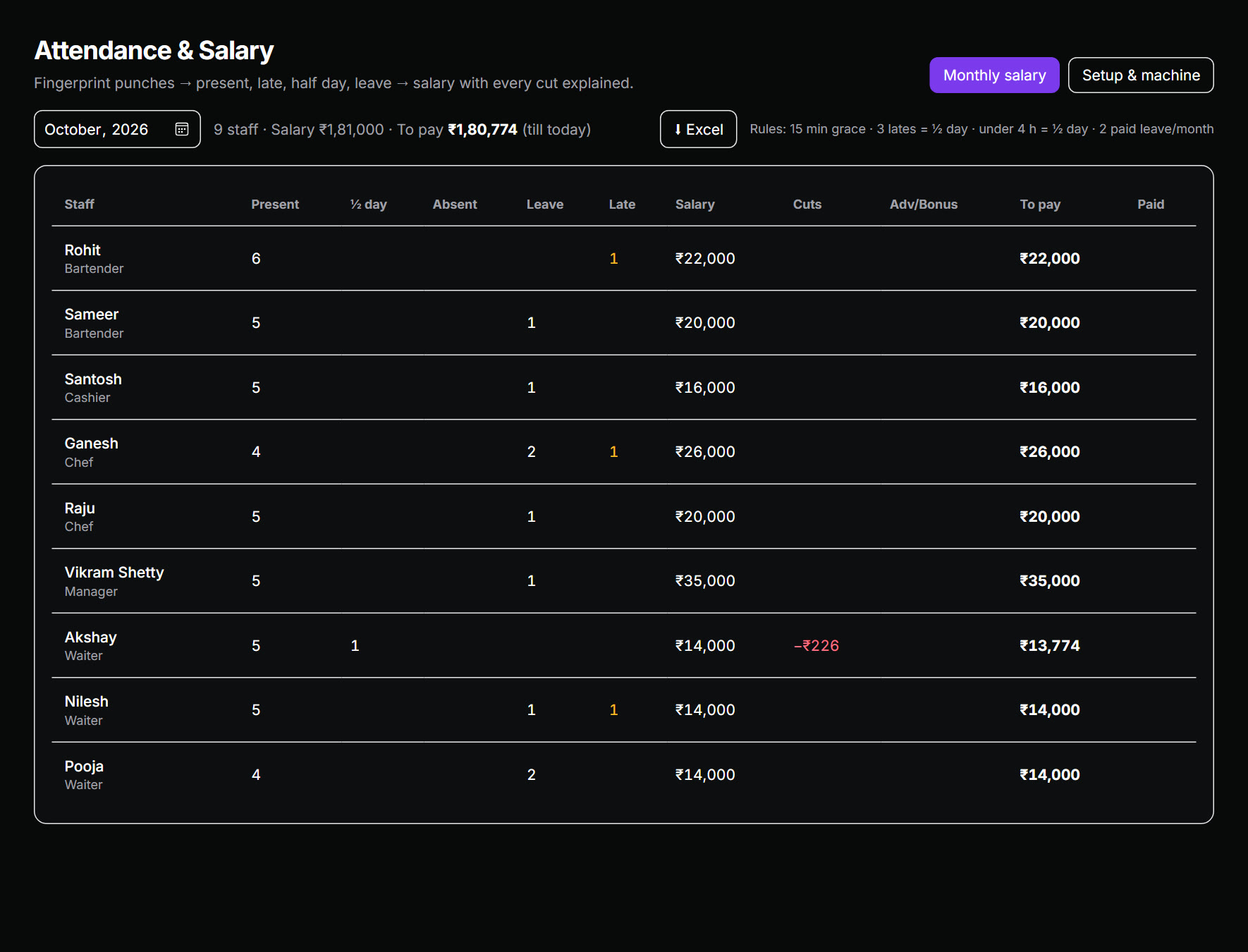The height and width of the screenshot is (952, 1248).
Task: Select the Akshay staff name
Action: coord(91,637)
